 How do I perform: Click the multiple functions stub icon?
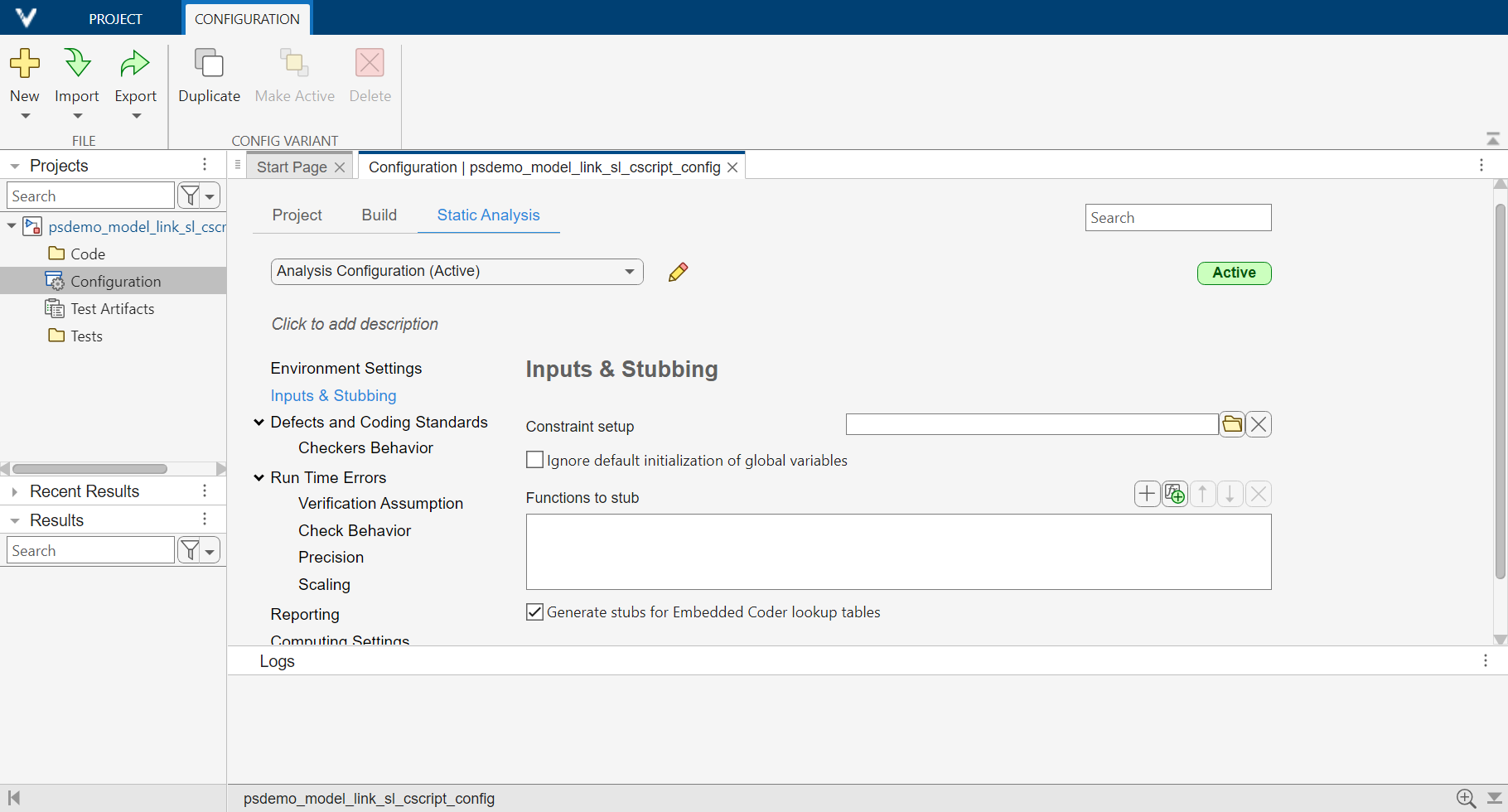[x=1174, y=493]
